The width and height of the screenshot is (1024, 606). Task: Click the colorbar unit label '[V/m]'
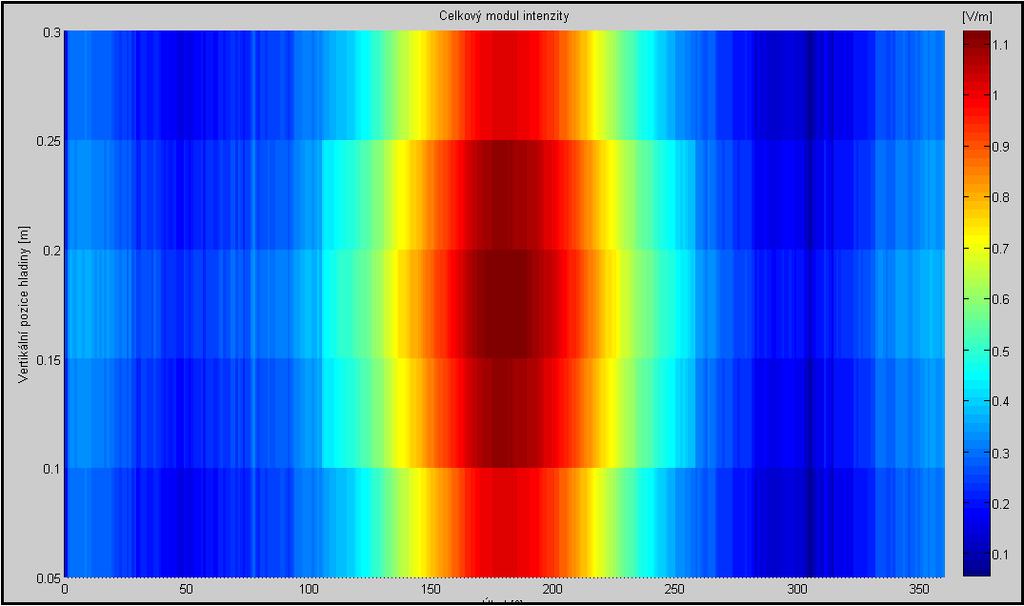click(977, 18)
